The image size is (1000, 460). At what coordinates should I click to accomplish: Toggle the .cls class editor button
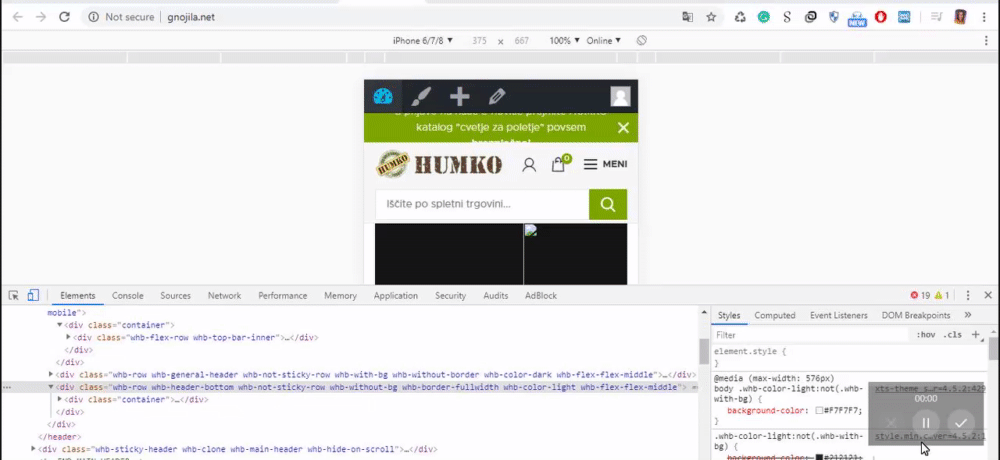click(953, 335)
